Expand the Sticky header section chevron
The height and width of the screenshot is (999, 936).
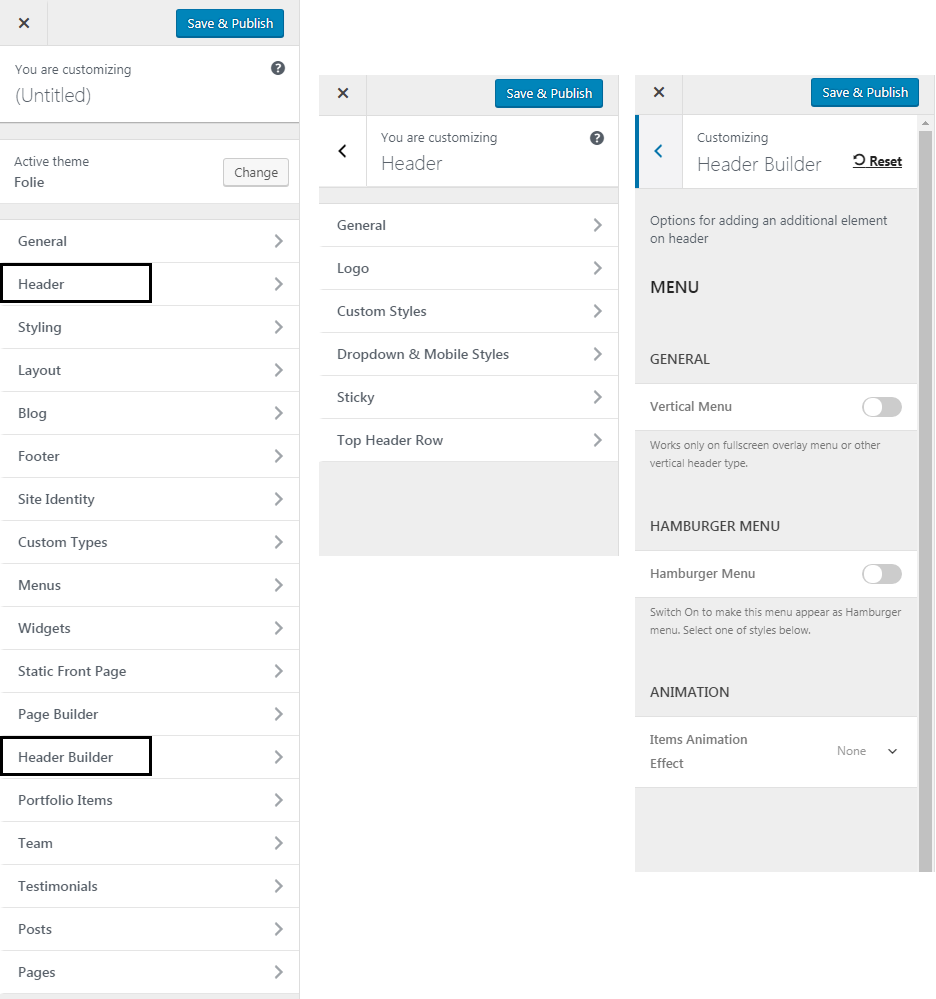coord(597,397)
